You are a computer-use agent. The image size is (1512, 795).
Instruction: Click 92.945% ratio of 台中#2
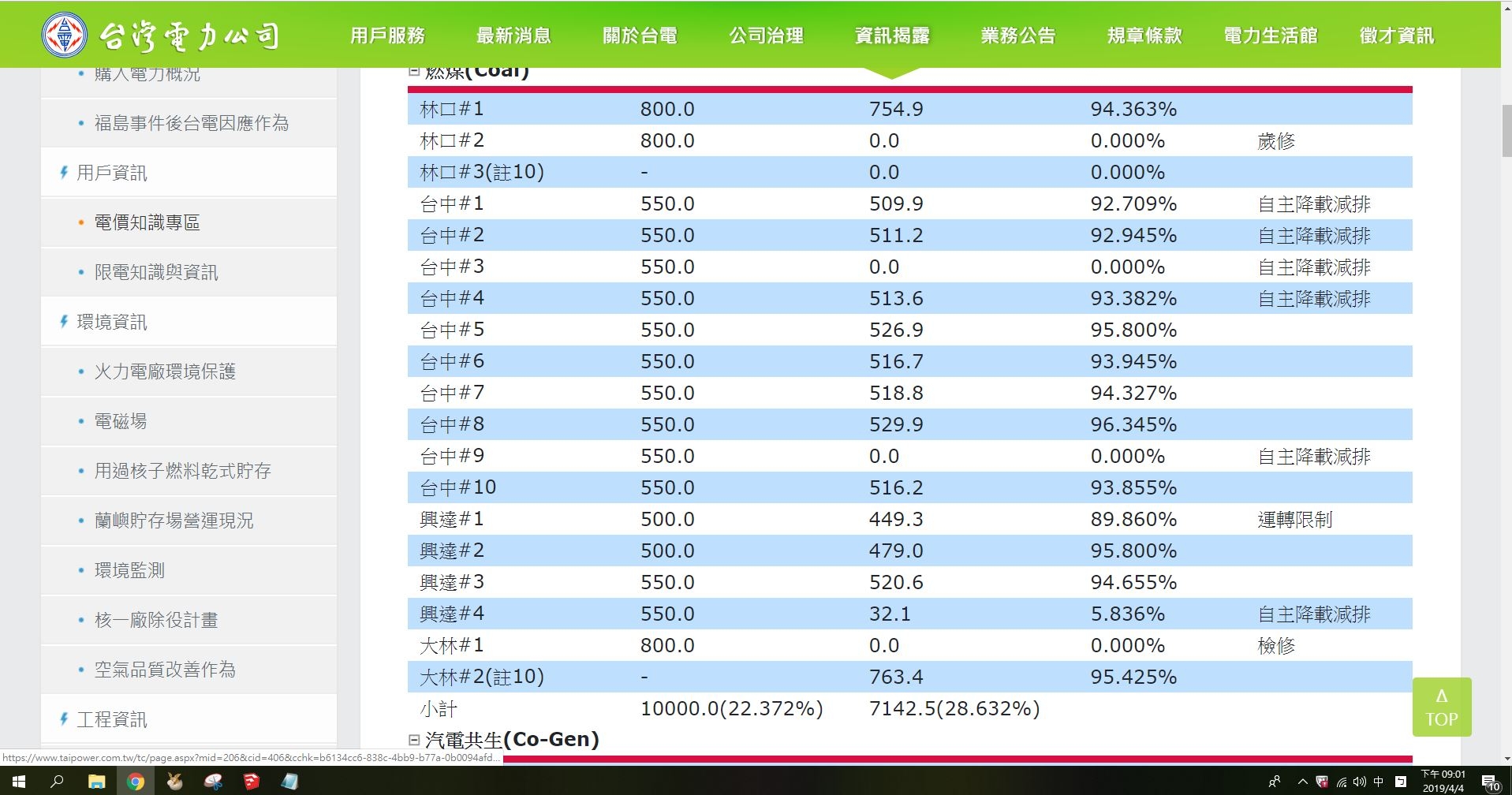tap(1133, 235)
